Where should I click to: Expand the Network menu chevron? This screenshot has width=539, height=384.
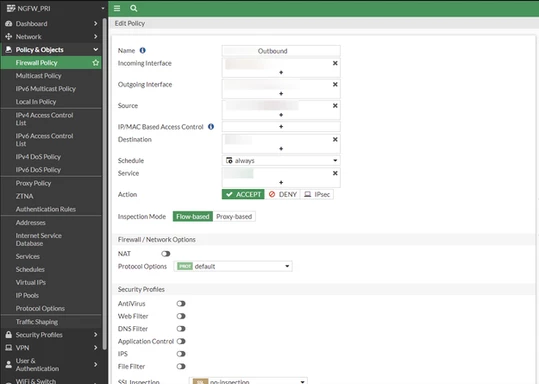click(96, 37)
